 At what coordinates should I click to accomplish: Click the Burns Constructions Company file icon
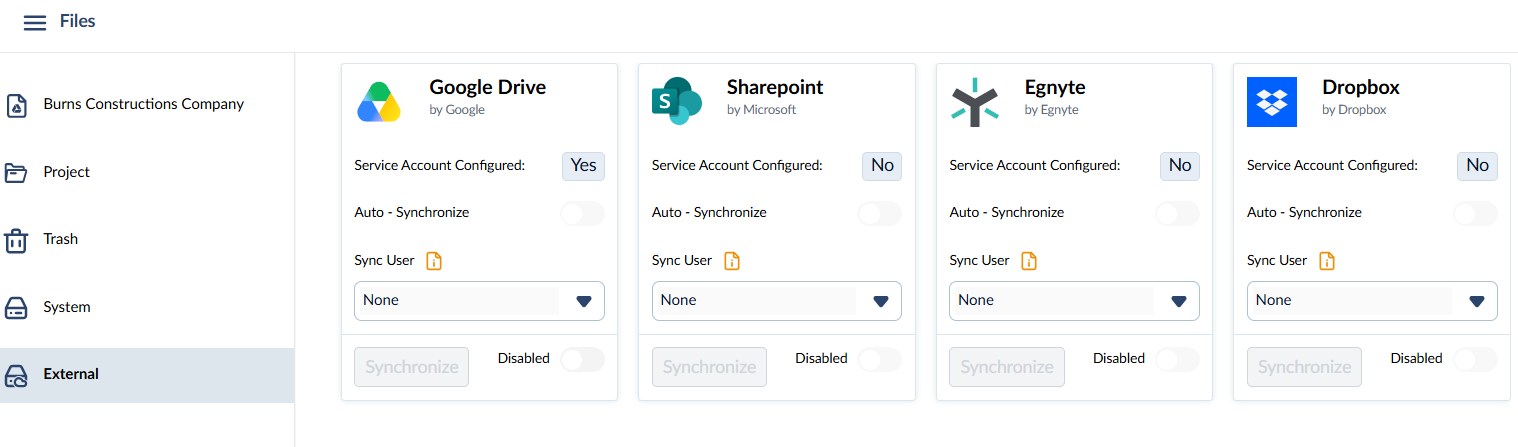coord(16,105)
